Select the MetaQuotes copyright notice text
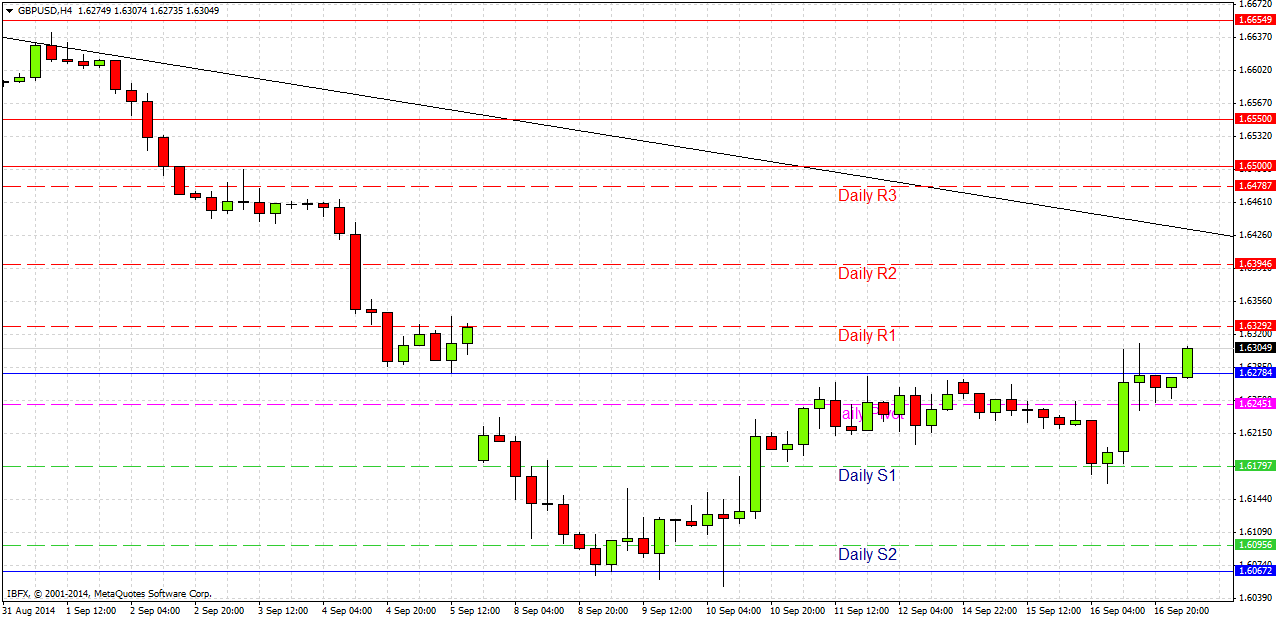 pos(110,591)
